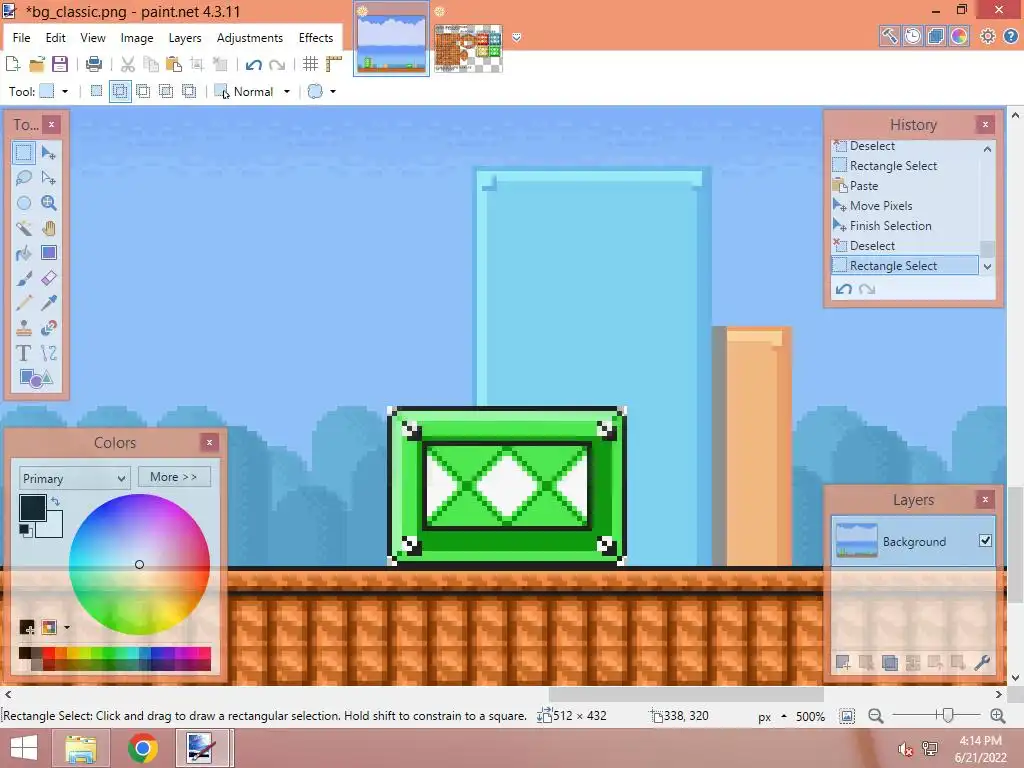Select the Rectangle Select tool
This screenshot has width=1024, height=768.
pyautogui.click(x=24, y=153)
